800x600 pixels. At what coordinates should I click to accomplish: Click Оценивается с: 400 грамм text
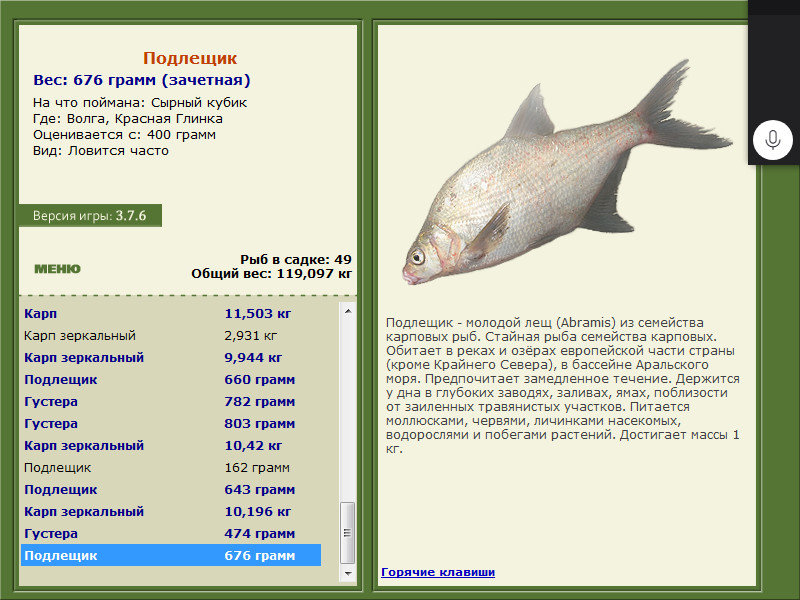click(x=124, y=135)
